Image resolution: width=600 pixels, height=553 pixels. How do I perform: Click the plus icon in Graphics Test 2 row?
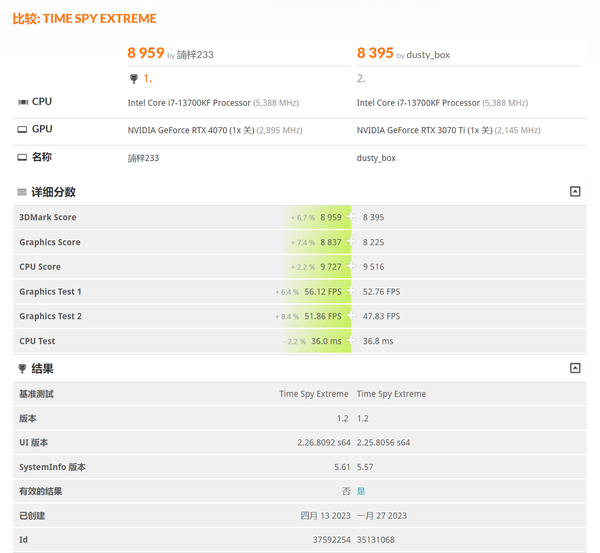351,315
